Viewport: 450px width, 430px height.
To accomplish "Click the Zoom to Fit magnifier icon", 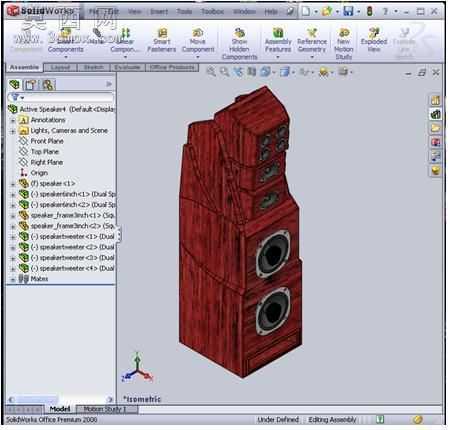I will pos(211,71).
